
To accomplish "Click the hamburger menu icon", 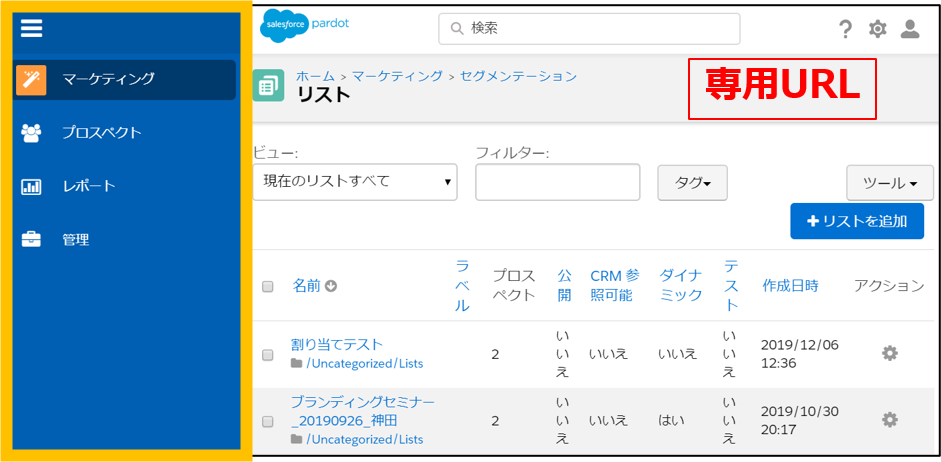I will [x=32, y=29].
